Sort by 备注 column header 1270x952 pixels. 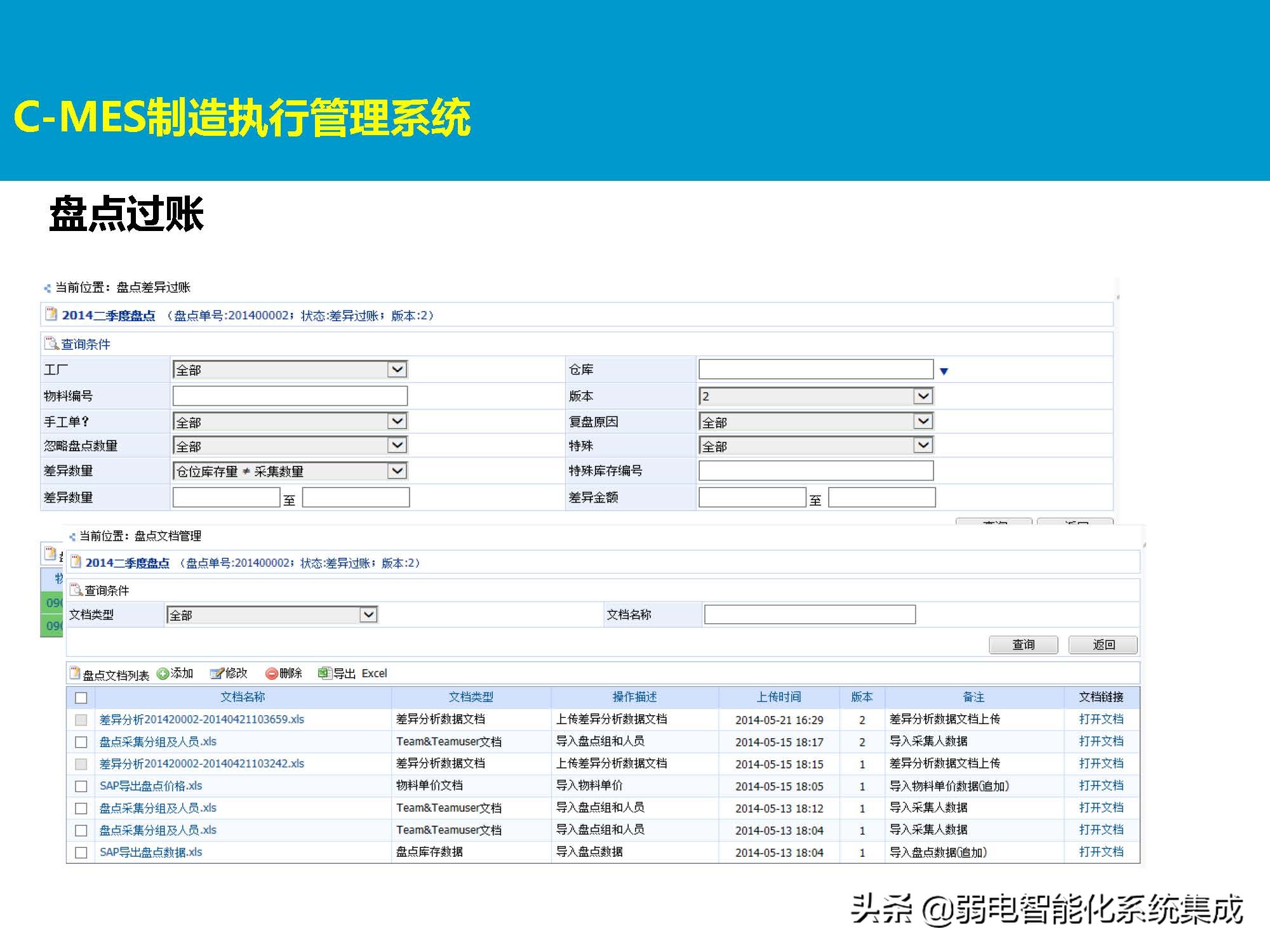[973, 697]
